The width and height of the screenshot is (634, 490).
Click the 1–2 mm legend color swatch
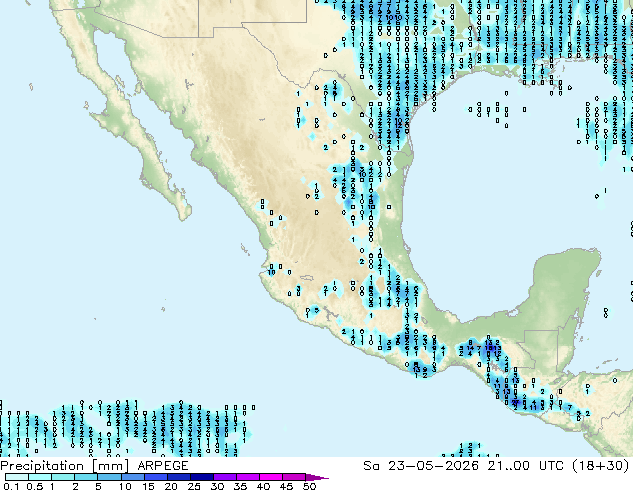pos(63,477)
